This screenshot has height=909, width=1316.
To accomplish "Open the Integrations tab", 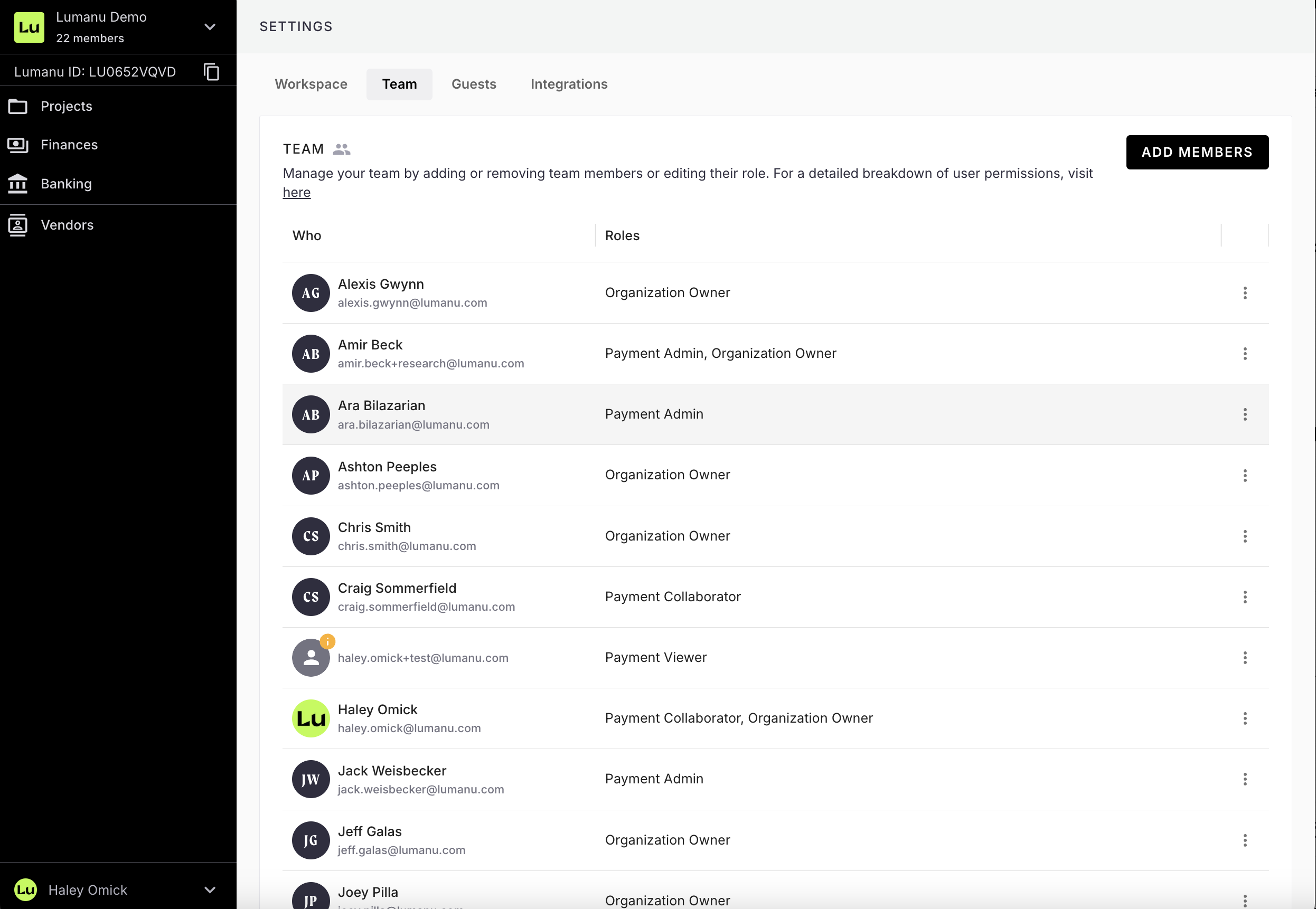I will 569,84.
